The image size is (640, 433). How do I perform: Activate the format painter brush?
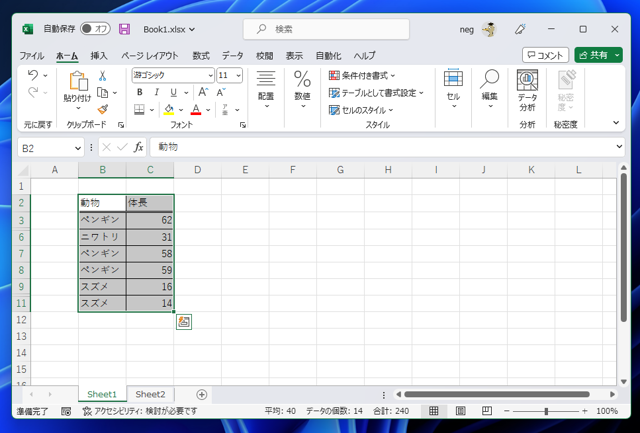point(102,110)
